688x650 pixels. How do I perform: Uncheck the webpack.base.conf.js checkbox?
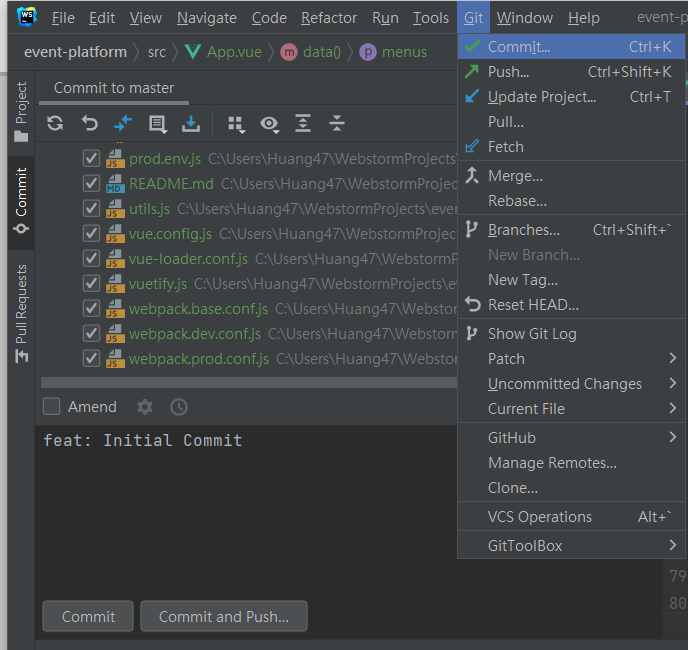click(x=91, y=309)
